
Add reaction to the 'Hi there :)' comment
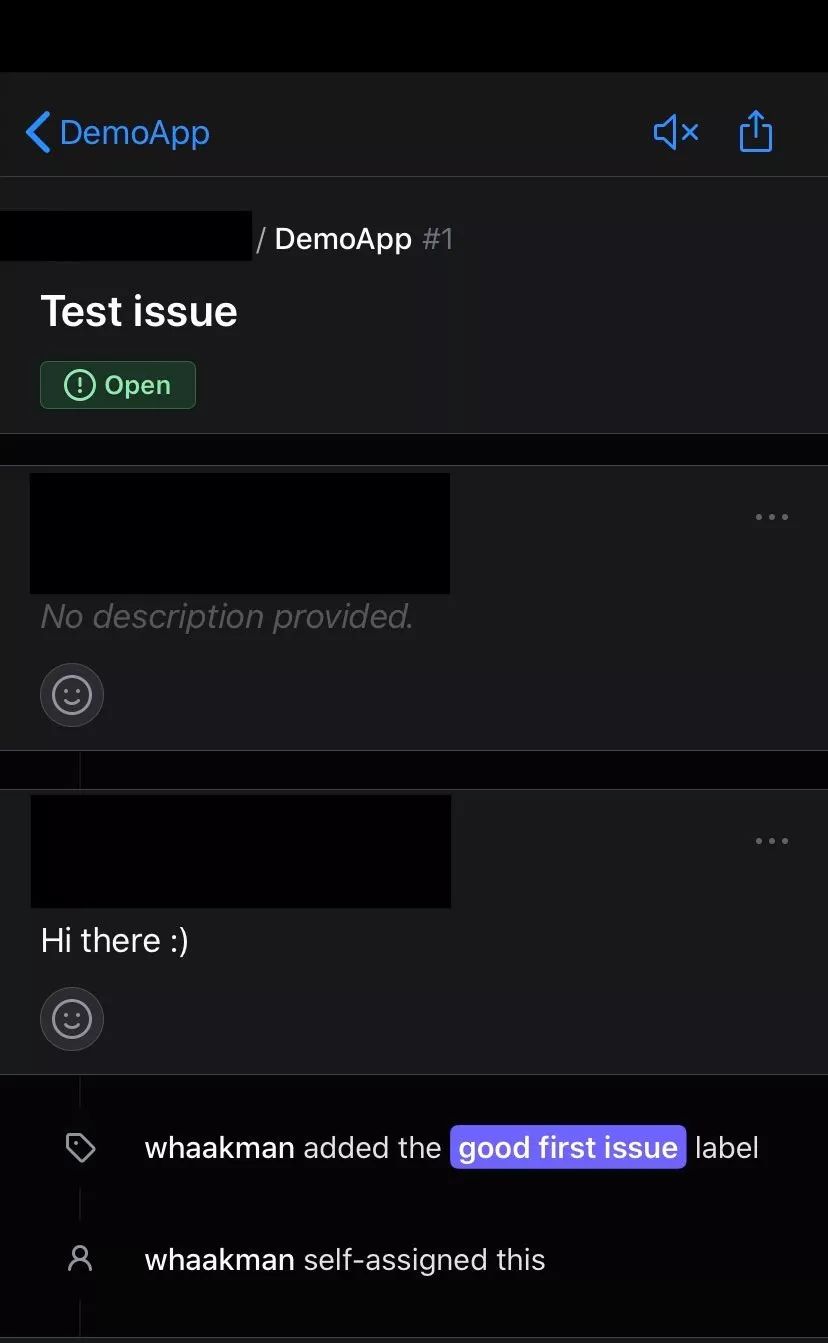[x=72, y=1019]
